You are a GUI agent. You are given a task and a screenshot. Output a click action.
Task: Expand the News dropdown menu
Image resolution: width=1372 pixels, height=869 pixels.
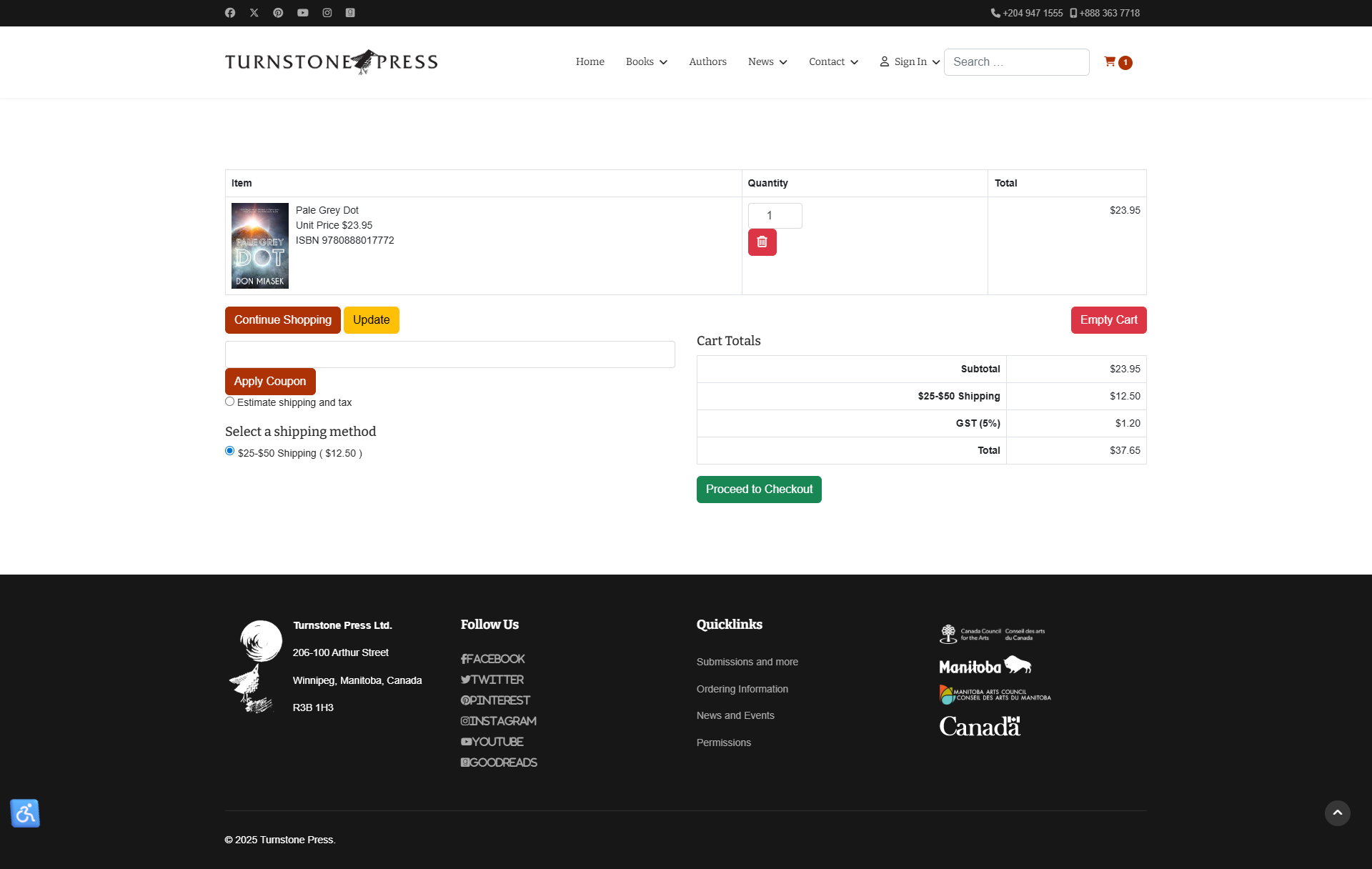click(x=767, y=62)
